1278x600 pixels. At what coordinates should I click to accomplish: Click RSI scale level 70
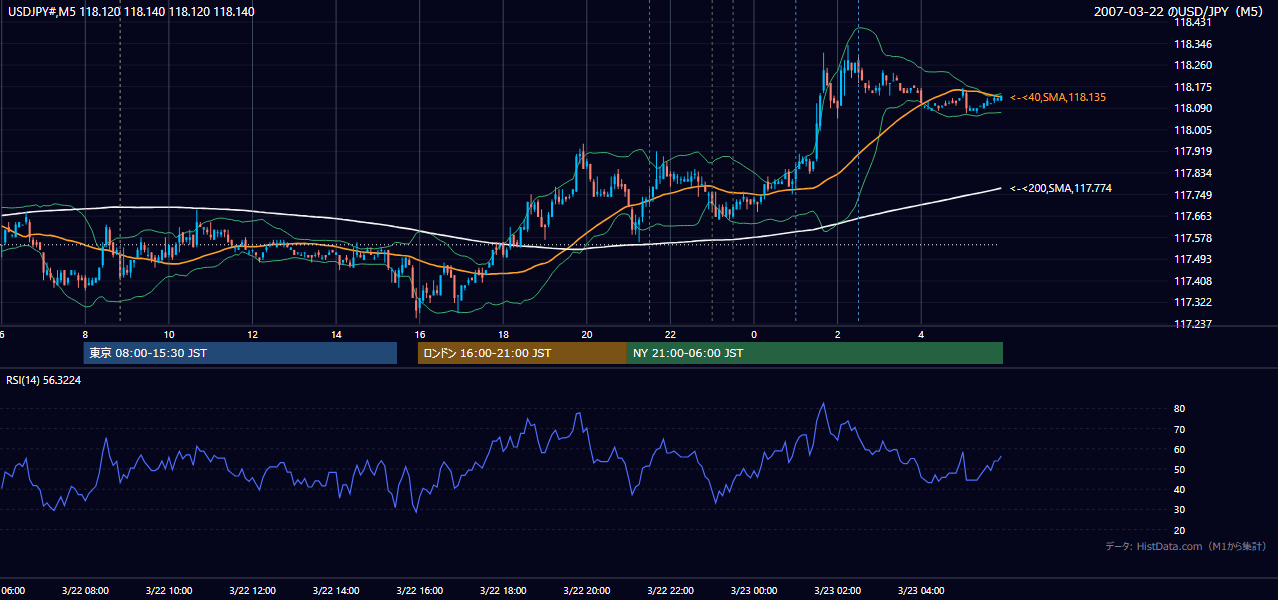coord(1179,429)
